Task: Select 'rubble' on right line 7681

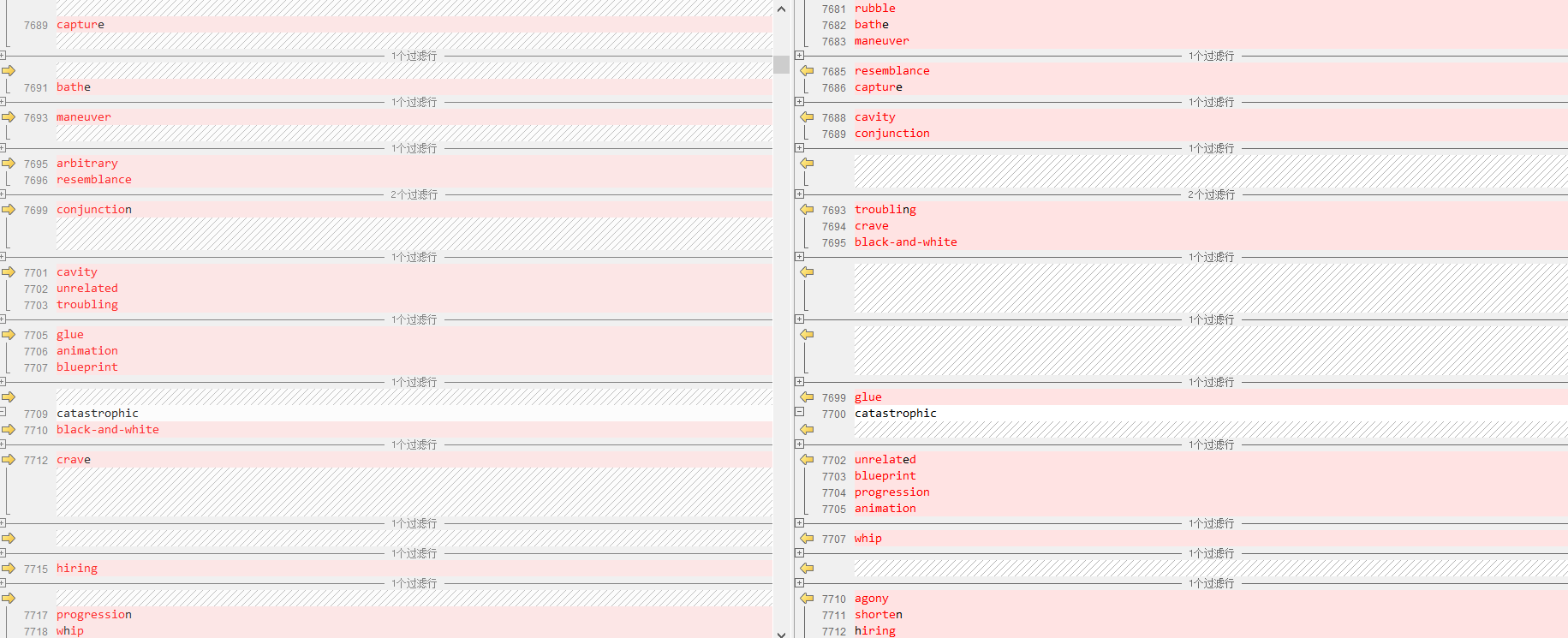Action: tap(875, 9)
